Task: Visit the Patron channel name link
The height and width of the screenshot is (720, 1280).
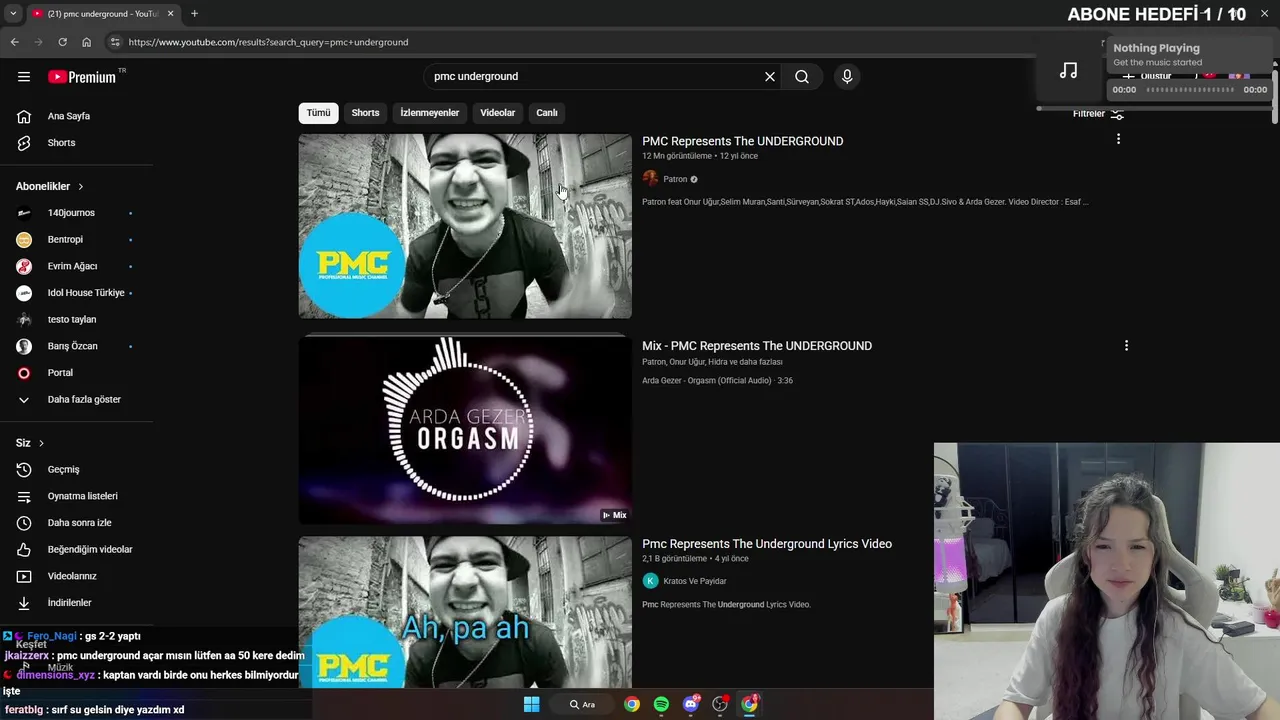Action: pyautogui.click(x=675, y=179)
